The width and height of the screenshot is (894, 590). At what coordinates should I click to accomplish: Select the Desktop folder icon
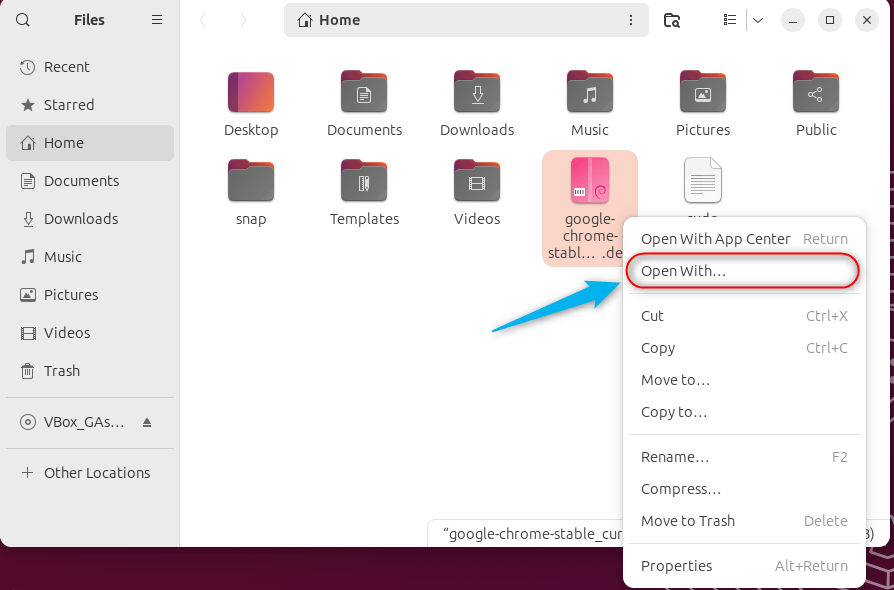coord(251,92)
